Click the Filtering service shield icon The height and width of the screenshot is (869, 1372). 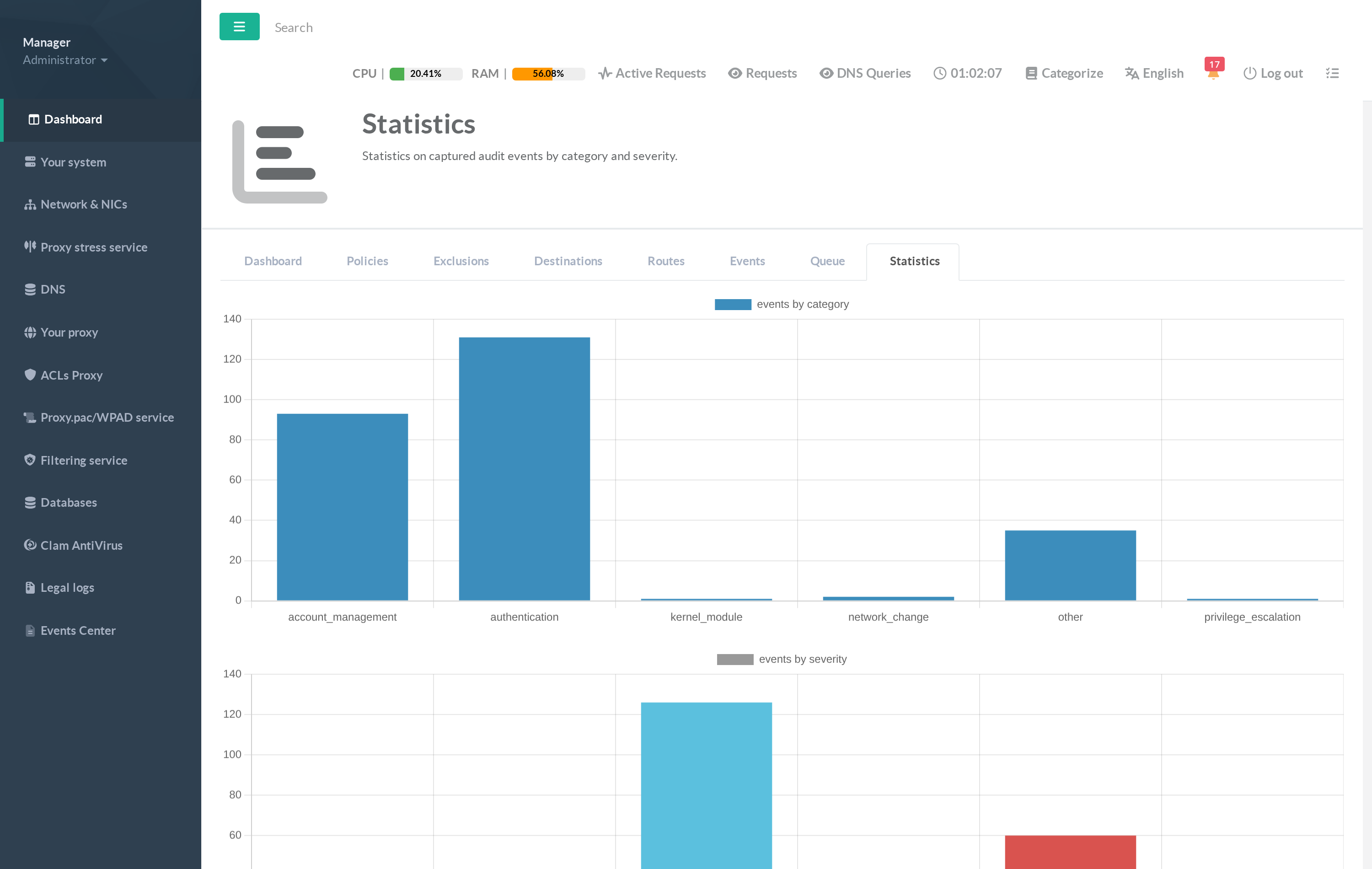(30, 460)
